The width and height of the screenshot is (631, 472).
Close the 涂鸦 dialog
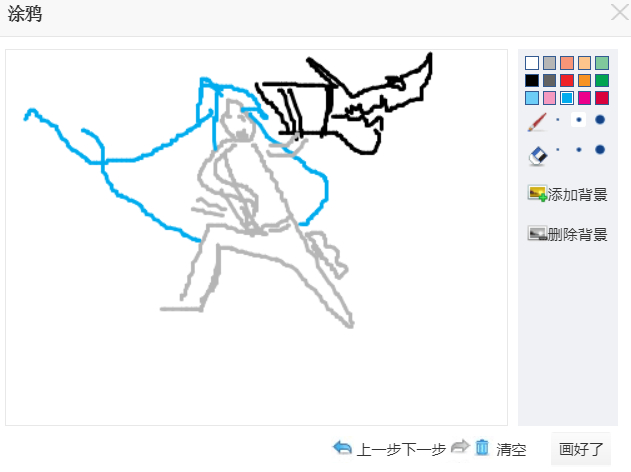pos(620,12)
